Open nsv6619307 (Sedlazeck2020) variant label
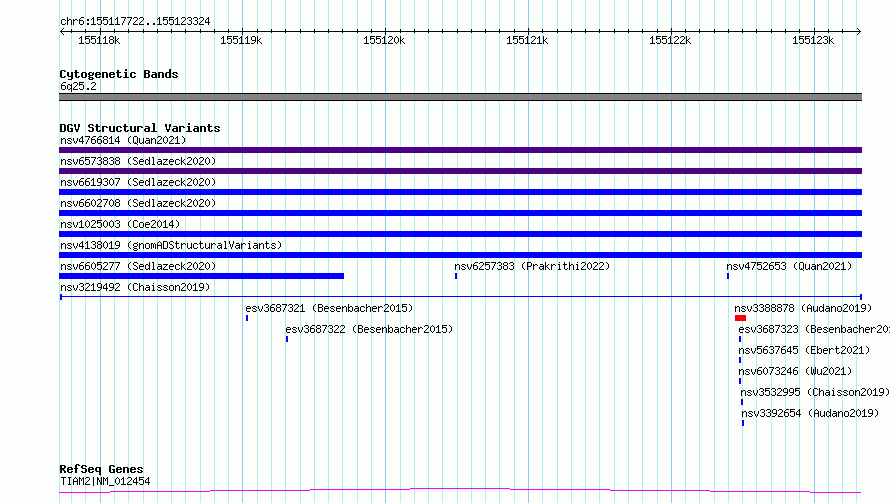The width and height of the screenshot is (890, 503). [x=138, y=182]
